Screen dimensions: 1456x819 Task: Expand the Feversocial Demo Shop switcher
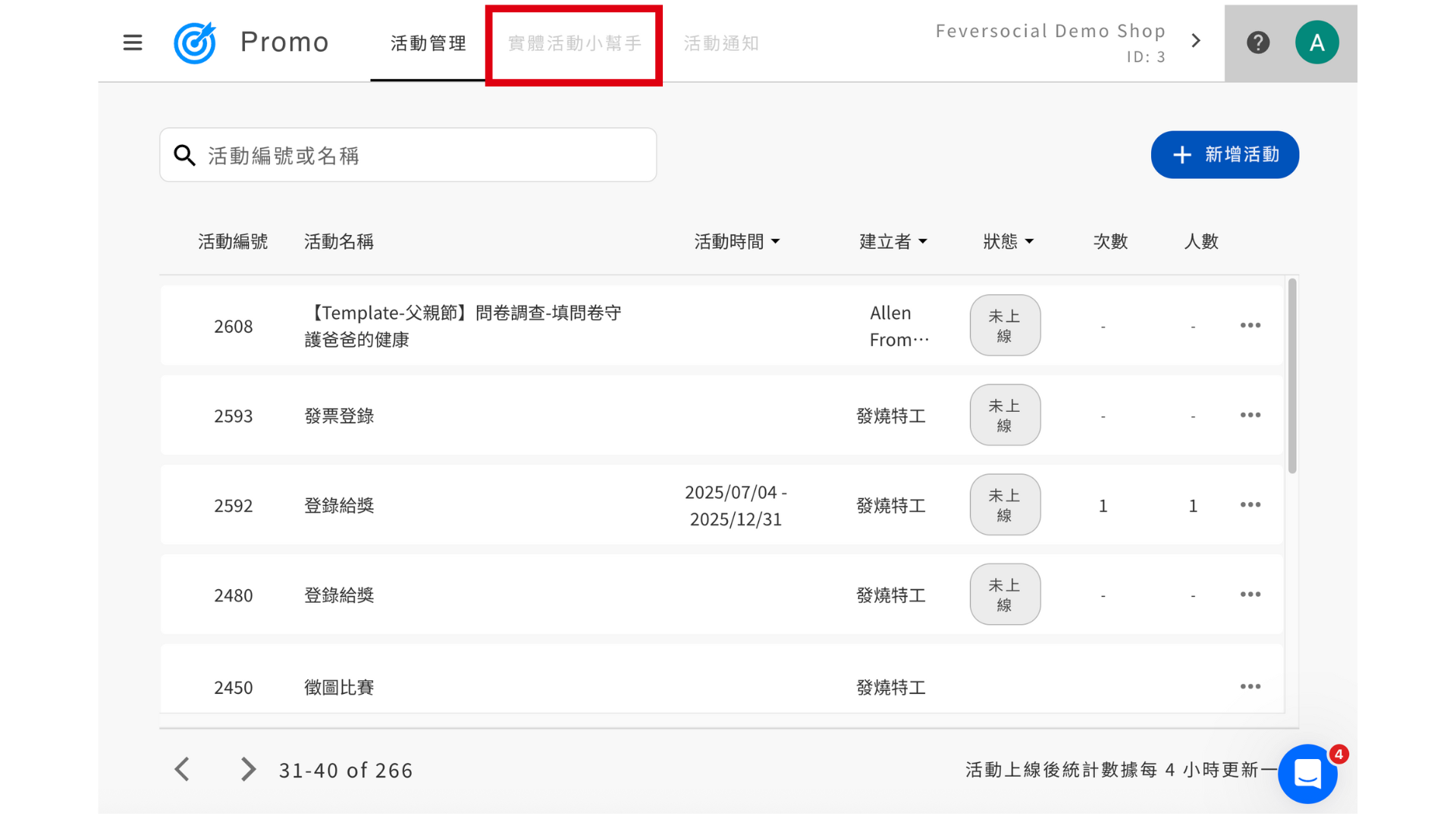pos(1196,41)
